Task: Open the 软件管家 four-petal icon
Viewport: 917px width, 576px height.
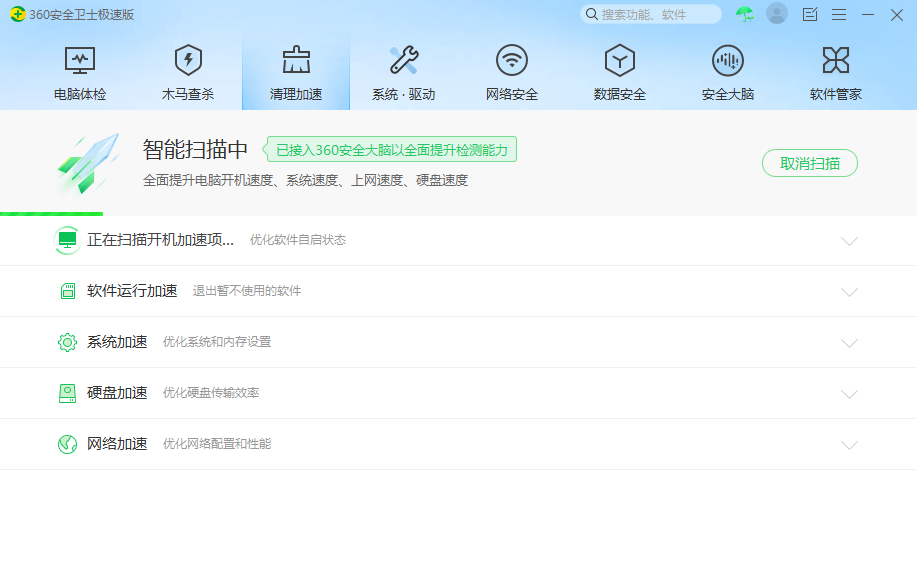Action: click(836, 60)
